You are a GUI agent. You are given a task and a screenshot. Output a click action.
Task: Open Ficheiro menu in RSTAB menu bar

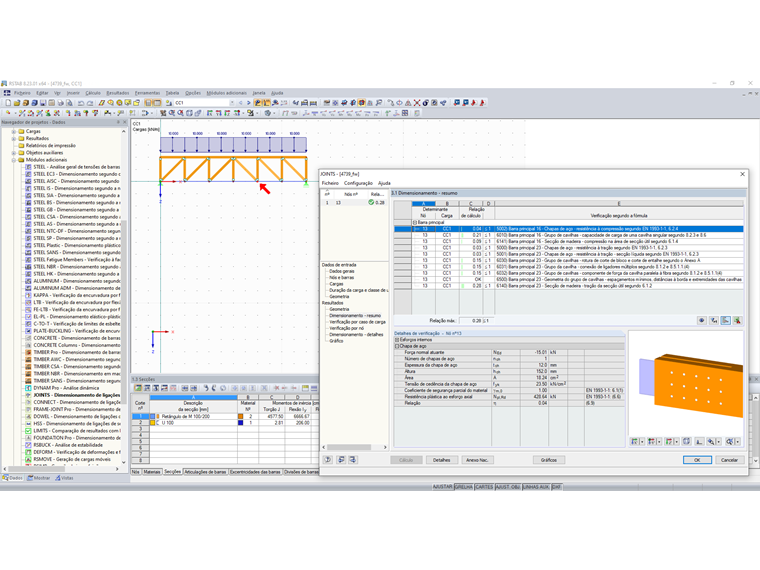(22, 93)
